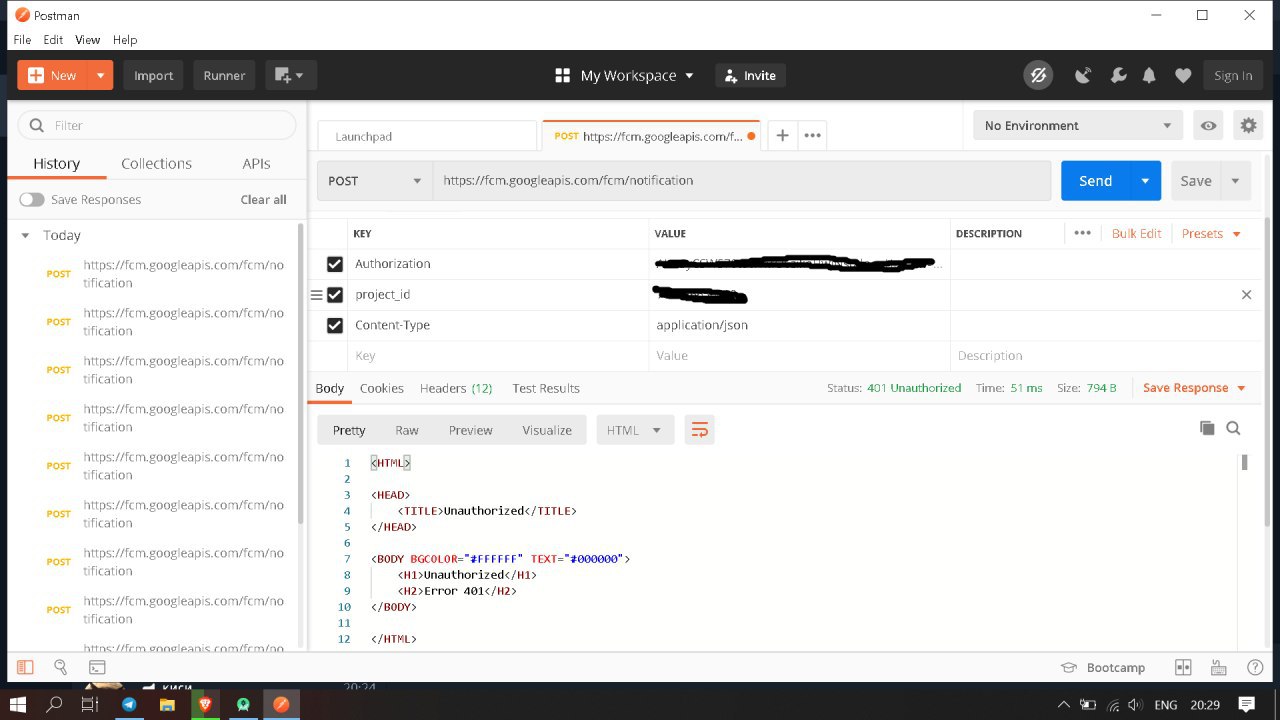Viewport: 1280px width, 720px height.
Task: Uncheck the Content-Type header checkbox
Action: (x=335, y=325)
